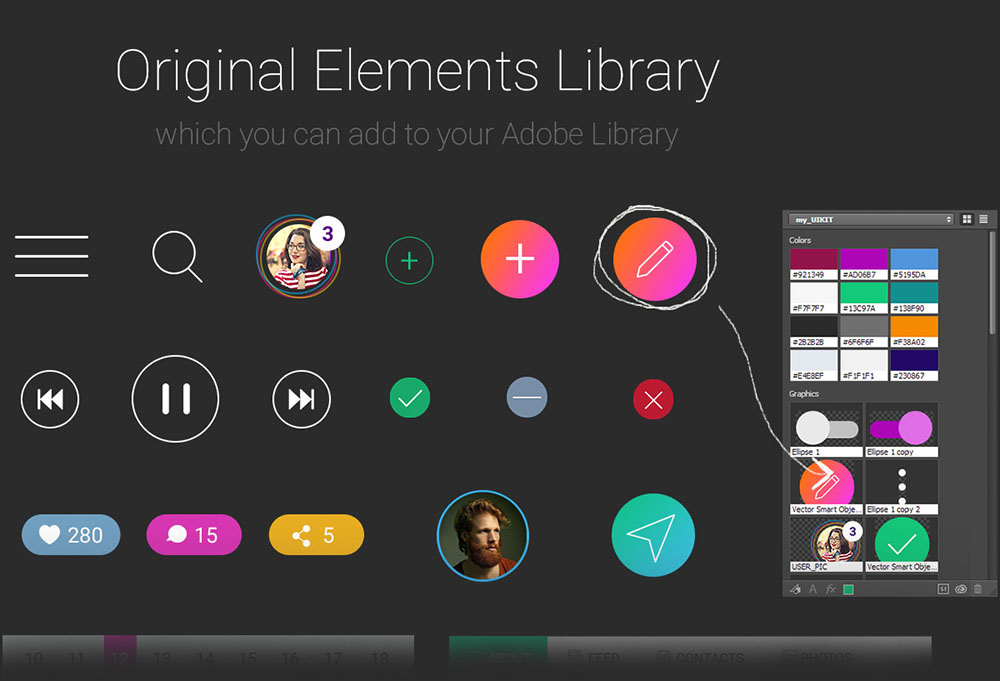Select the highlighted date 12 in calendar strip
The image size is (1000, 681).
coord(120,657)
